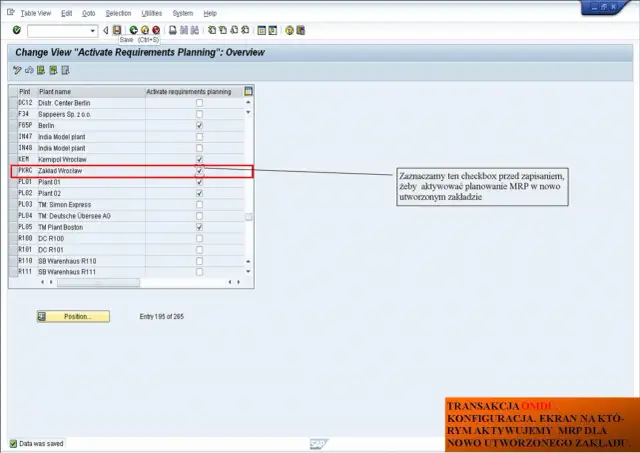
Task: Click the green Enter checkmark icon
Action: 17,30
